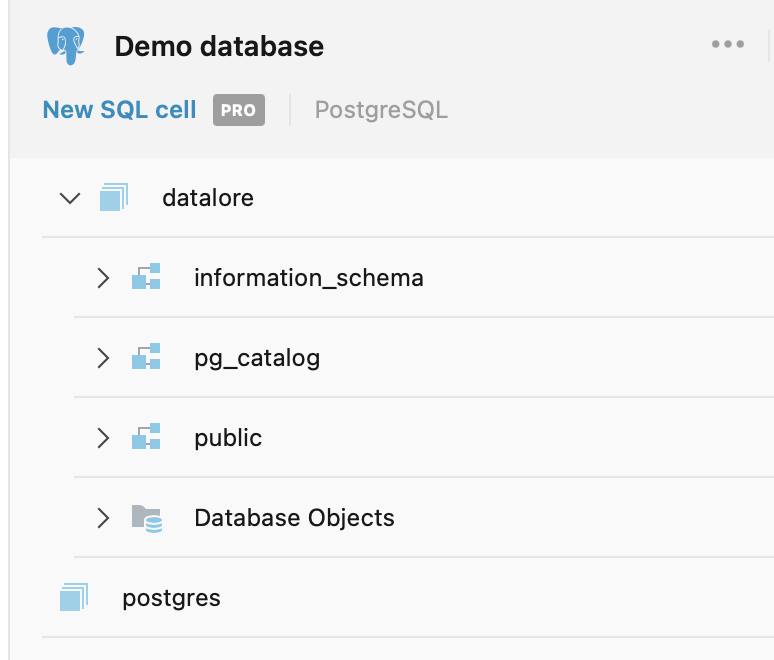Viewport: 774px width, 660px height.
Task: Create a New SQL cell
Action: [119, 110]
